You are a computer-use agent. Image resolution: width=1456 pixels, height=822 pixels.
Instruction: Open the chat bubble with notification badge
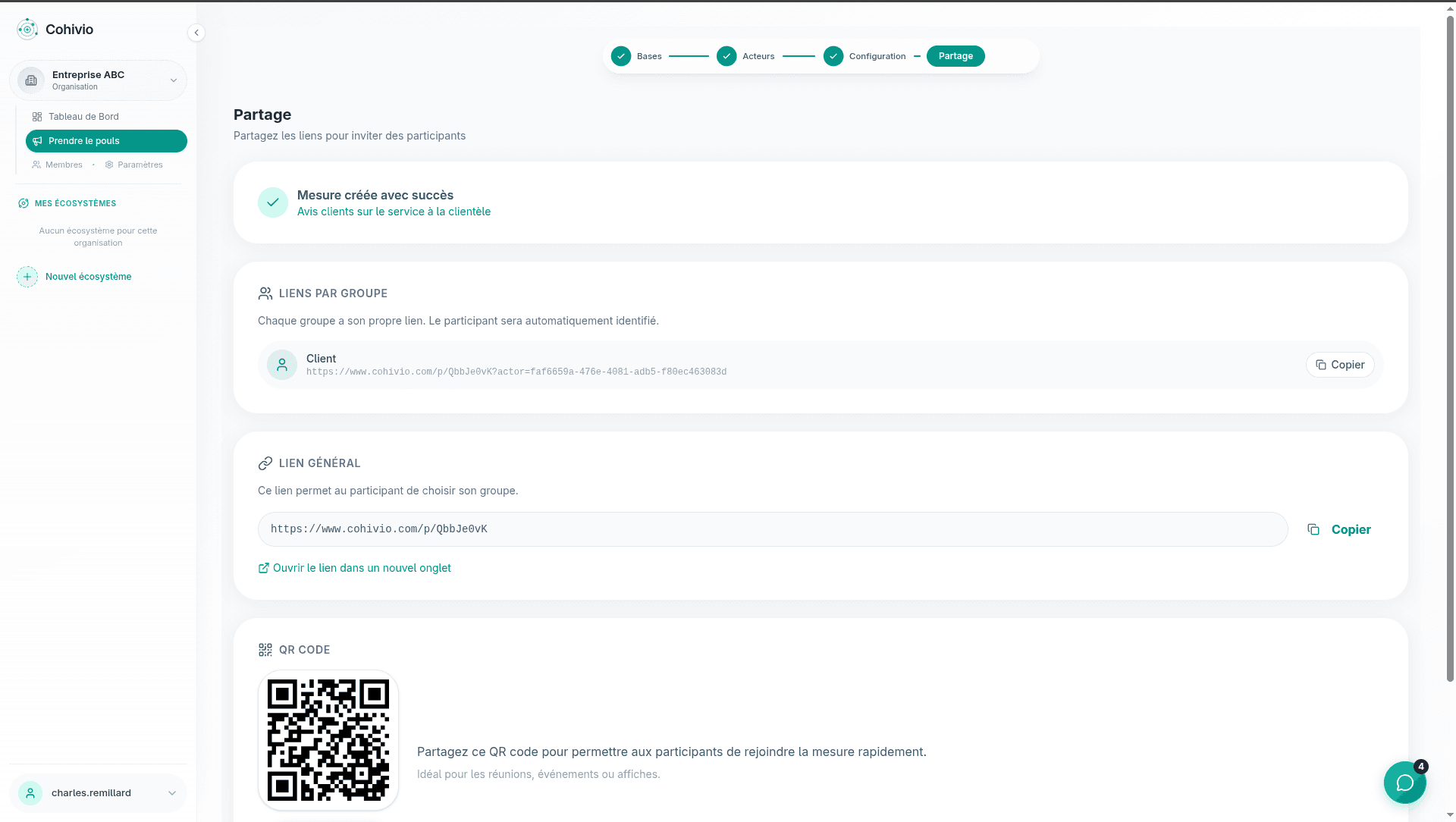tap(1404, 783)
